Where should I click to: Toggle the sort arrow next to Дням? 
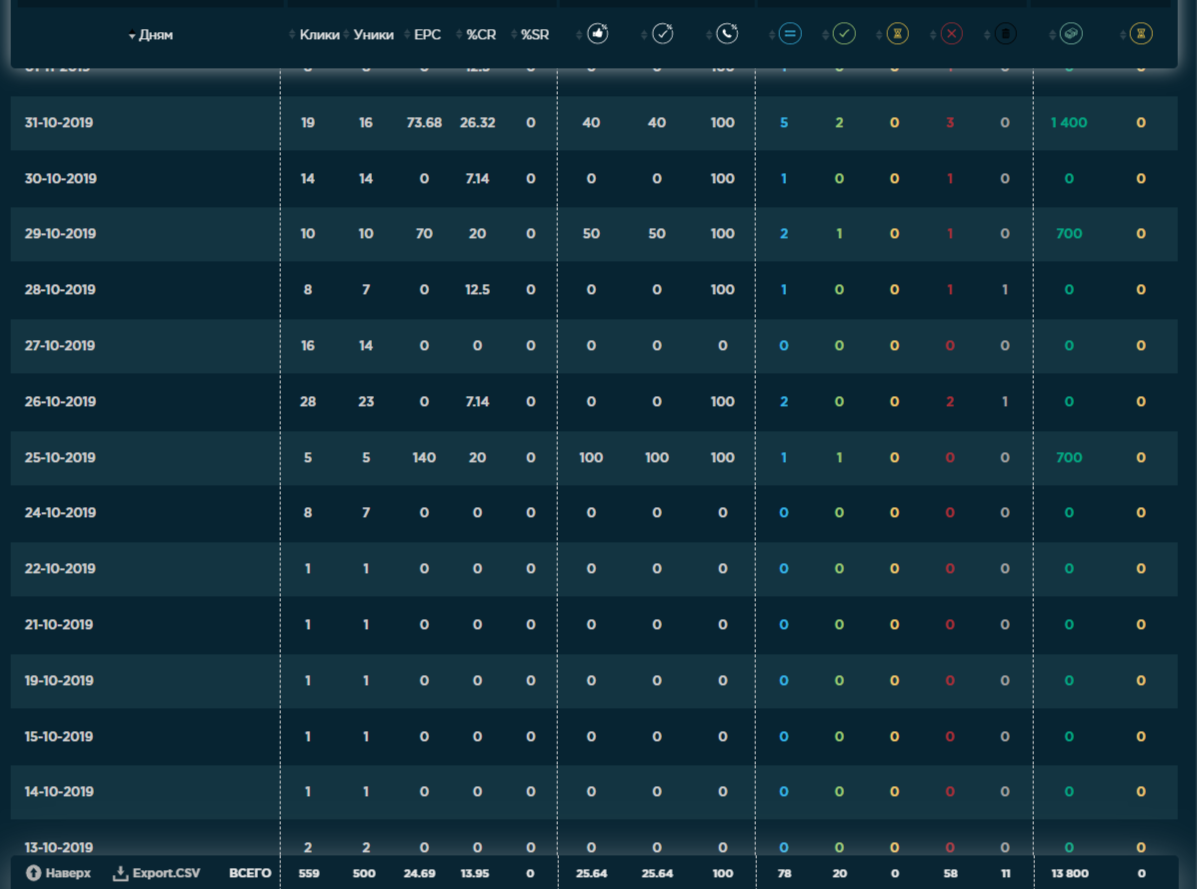click(x=132, y=36)
